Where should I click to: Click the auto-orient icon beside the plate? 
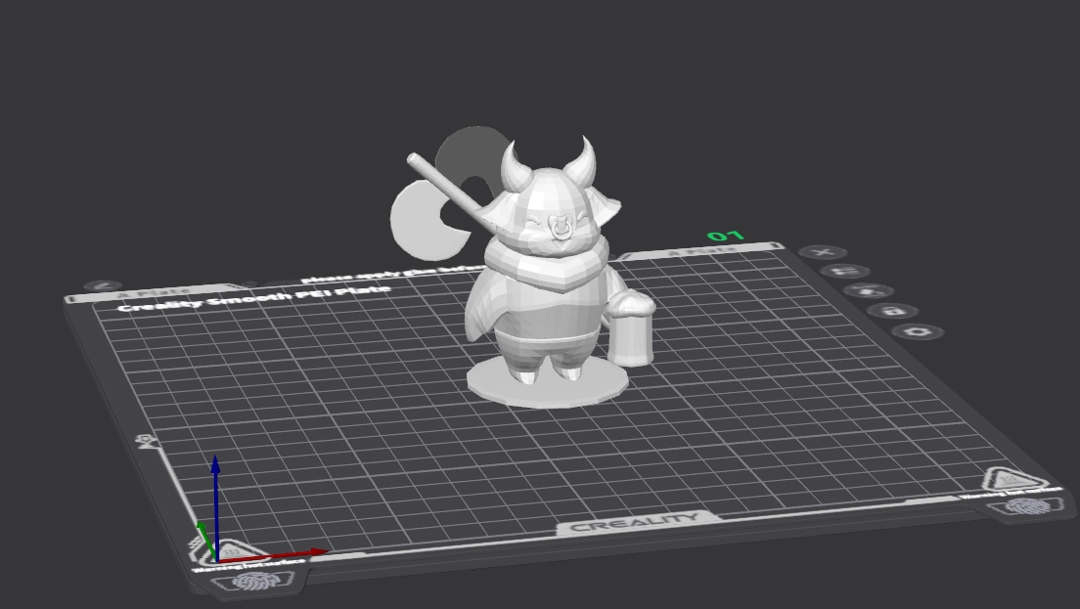click(x=868, y=291)
